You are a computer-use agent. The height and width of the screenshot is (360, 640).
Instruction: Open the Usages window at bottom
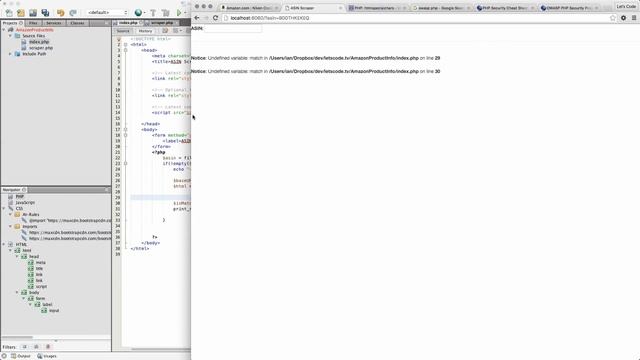click(47, 356)
